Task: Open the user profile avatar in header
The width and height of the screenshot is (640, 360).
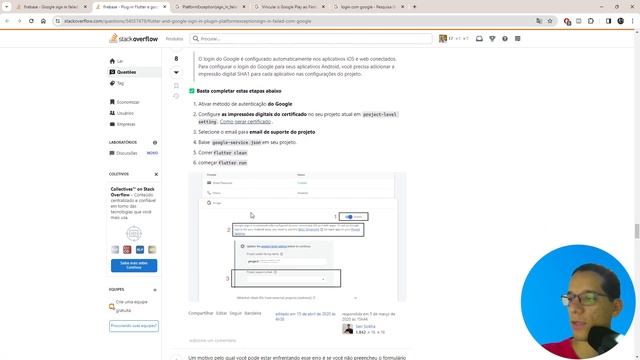Action: [443, 38]
